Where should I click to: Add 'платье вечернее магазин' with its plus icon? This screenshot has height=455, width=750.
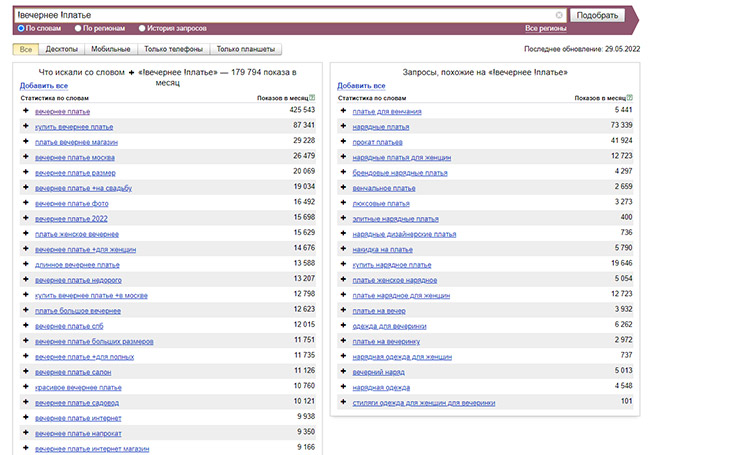click(x=26, y=141)
